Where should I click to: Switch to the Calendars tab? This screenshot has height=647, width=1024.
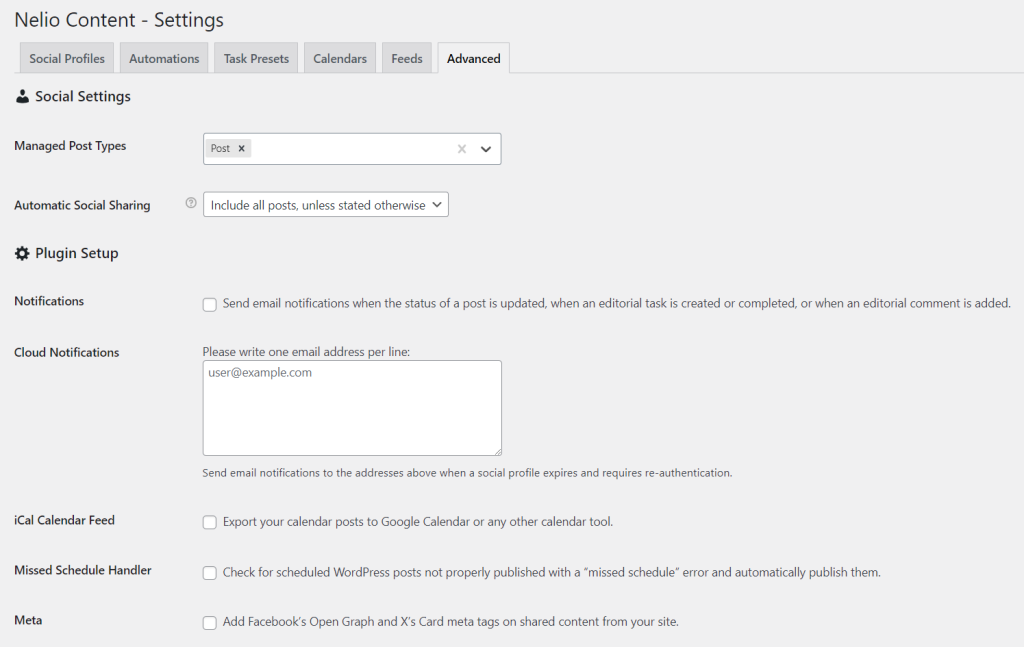pyautogui.click(x=339, y=58)
